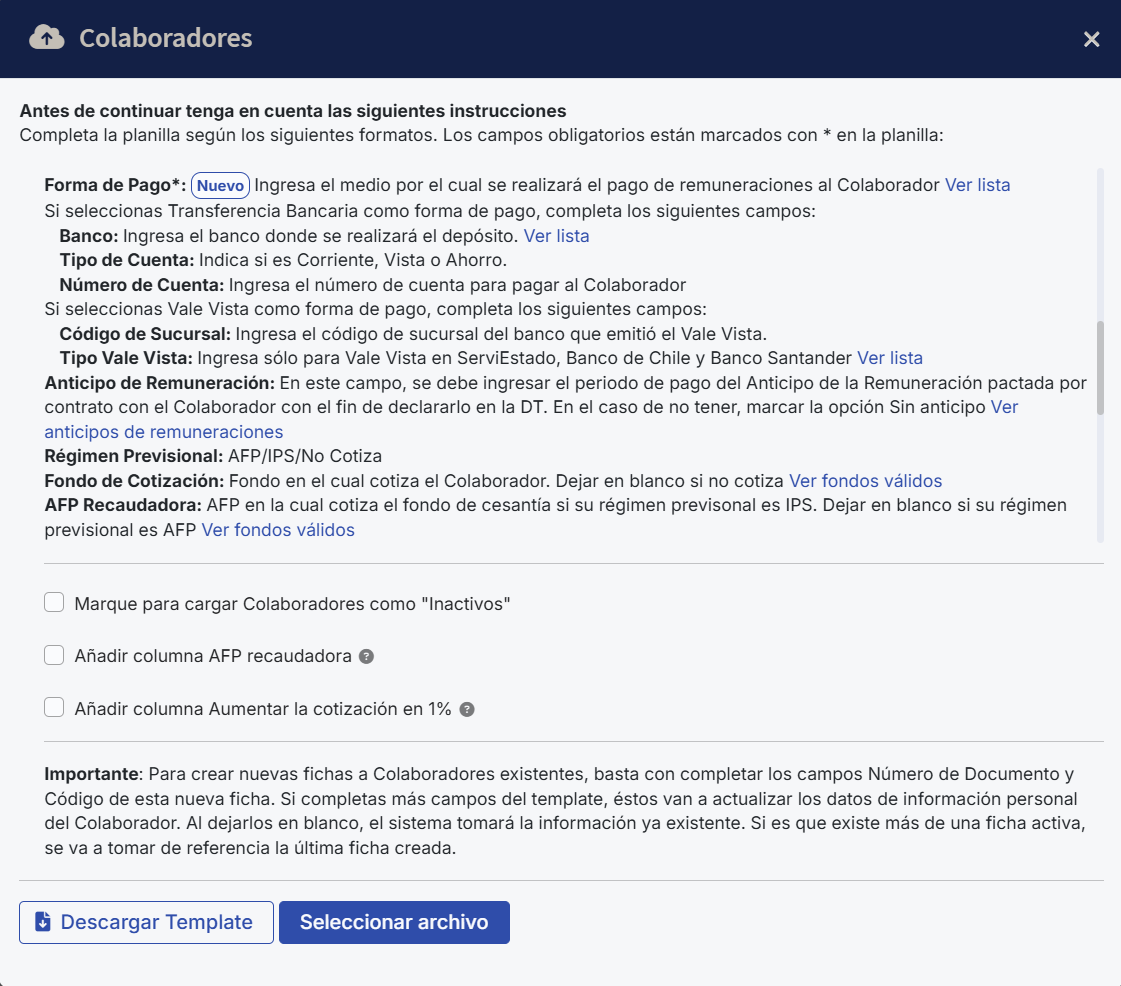Open Ver lista for Tipo Vale Vista

890,357
